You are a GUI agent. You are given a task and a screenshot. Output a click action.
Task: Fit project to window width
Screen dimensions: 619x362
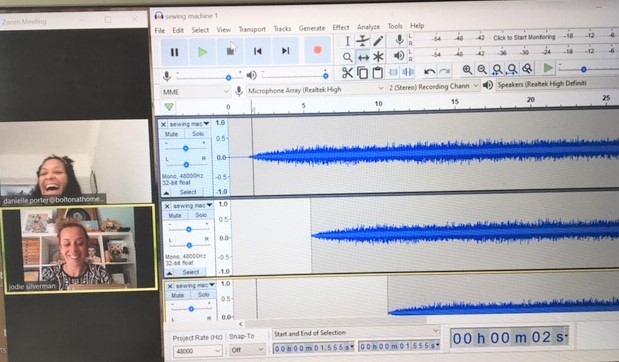[x=512, y=69]
